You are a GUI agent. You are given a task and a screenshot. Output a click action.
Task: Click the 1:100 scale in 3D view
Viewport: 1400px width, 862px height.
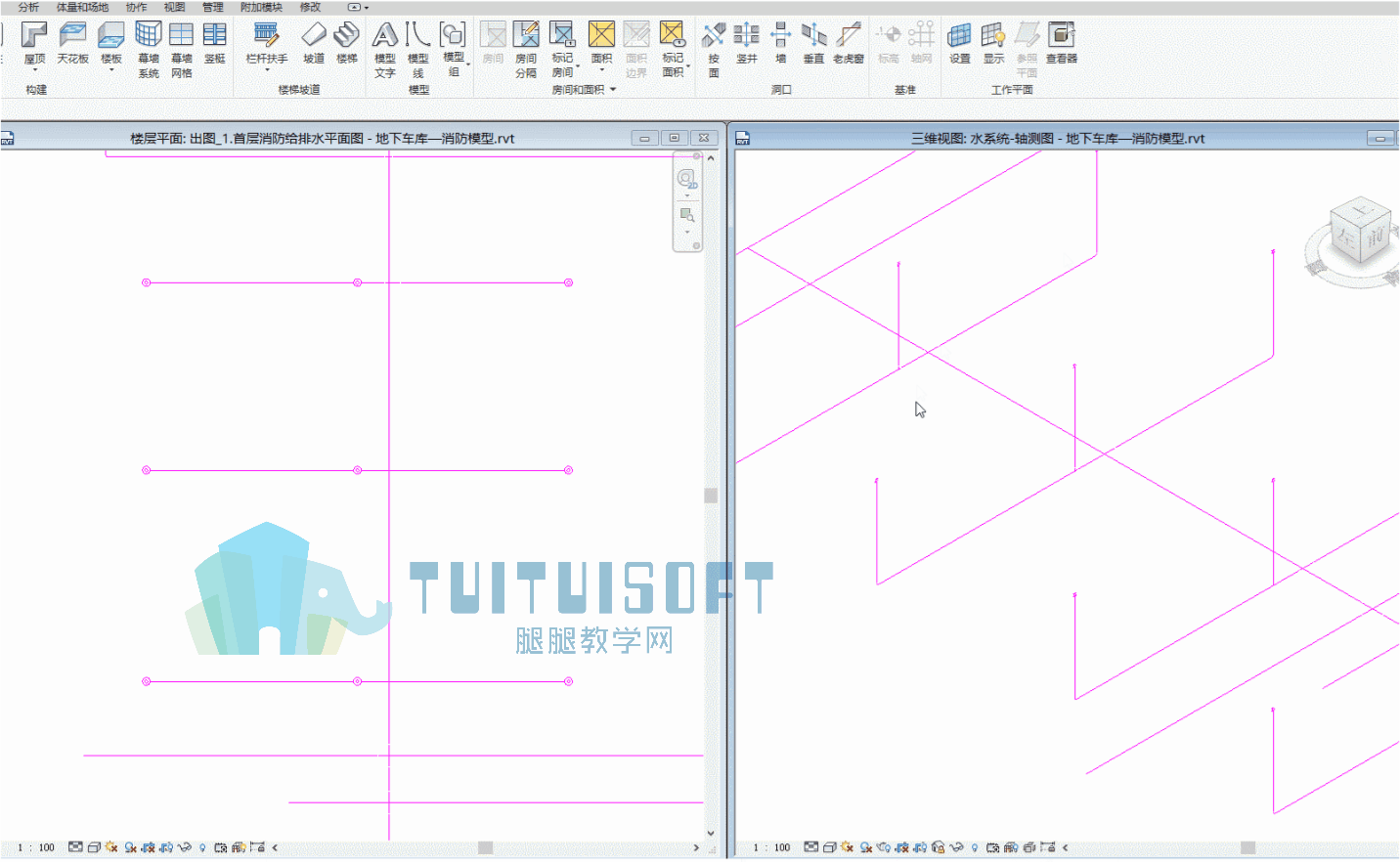[x=772, y=847]
